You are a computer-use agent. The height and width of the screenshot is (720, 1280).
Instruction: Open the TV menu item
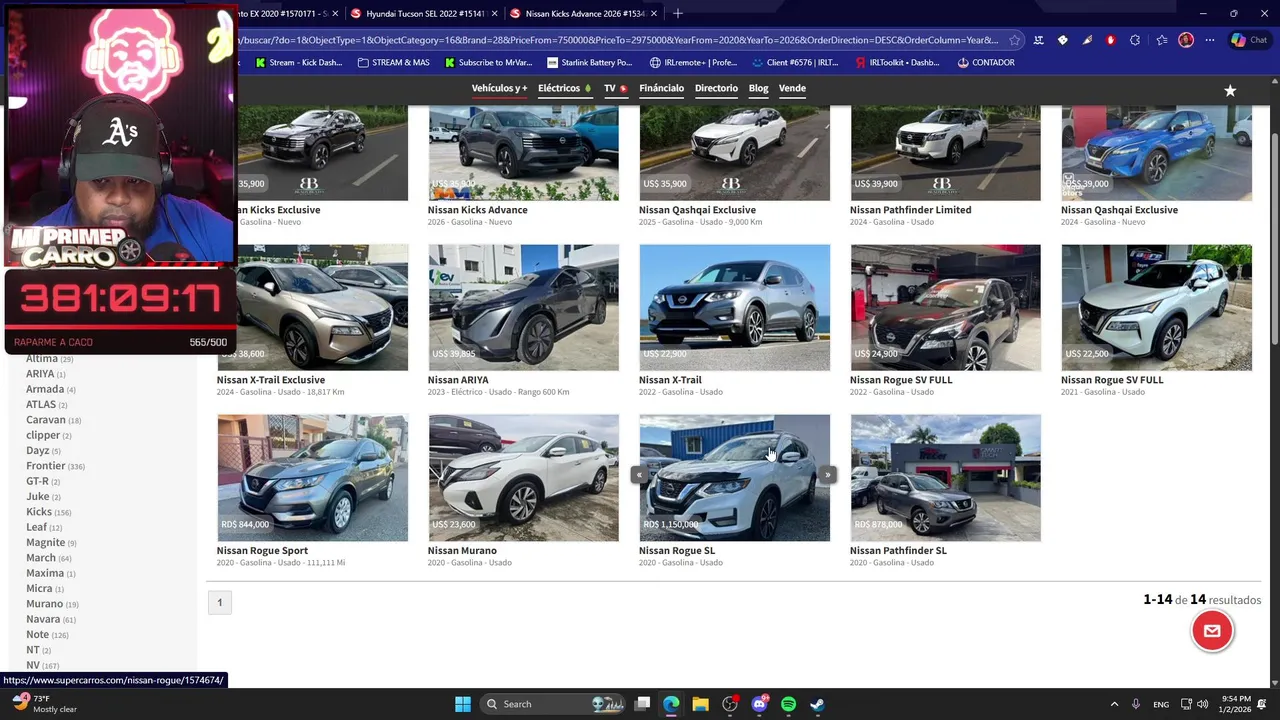pos(615,88)
